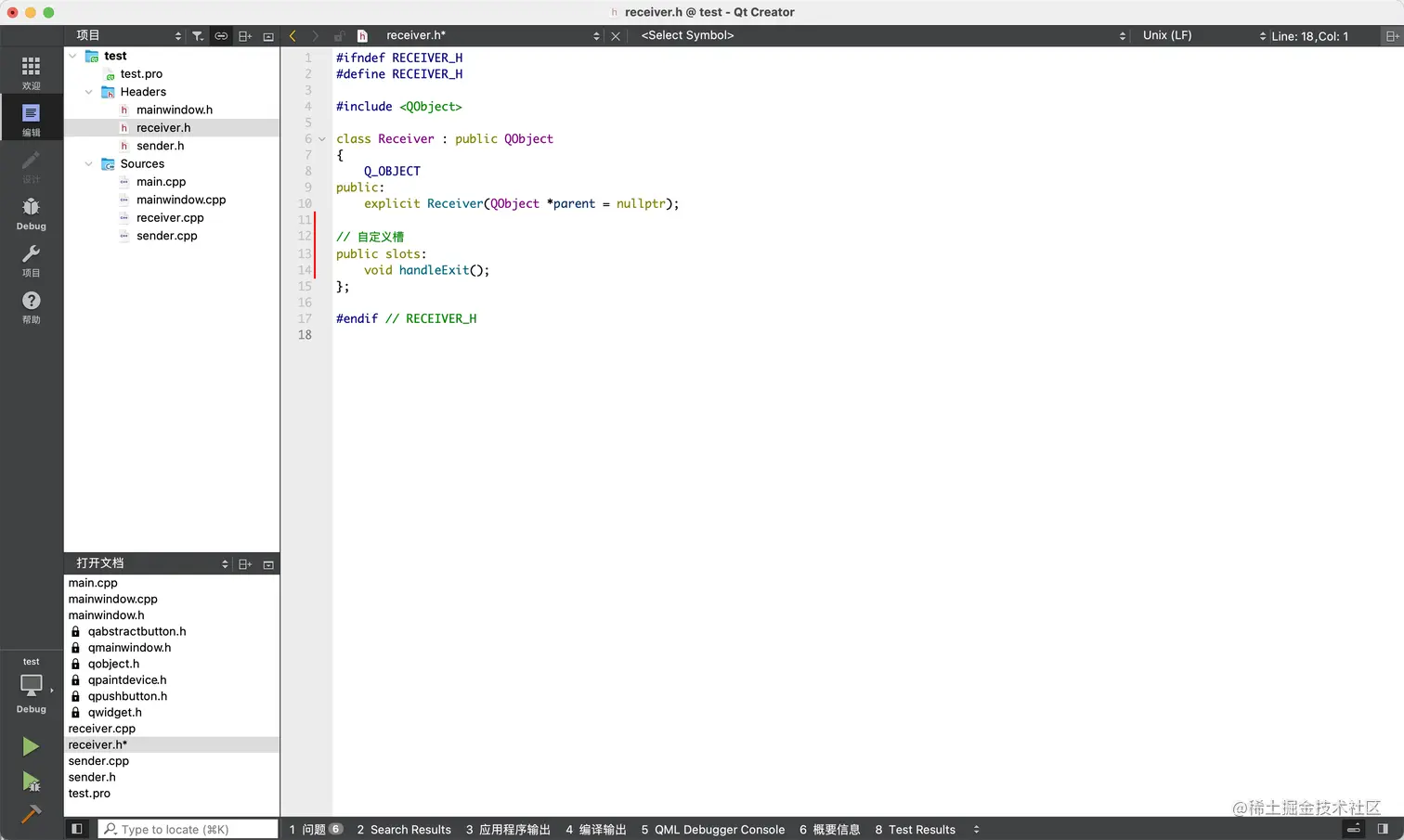Toggle the left sidebar visibility
The width and height of the screenshot is (1404, 840).
coord(77,829)
